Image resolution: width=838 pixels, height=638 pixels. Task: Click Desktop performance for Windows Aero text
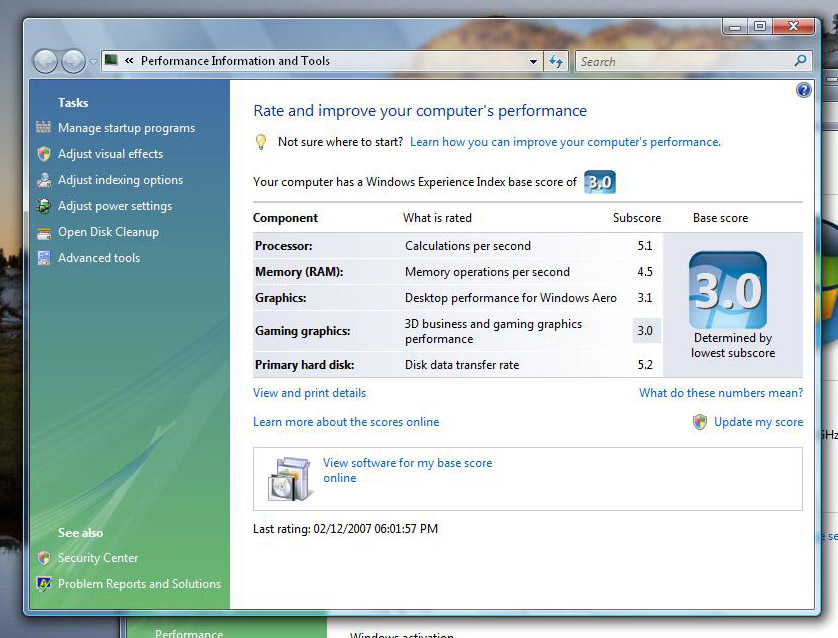[510, 298]
